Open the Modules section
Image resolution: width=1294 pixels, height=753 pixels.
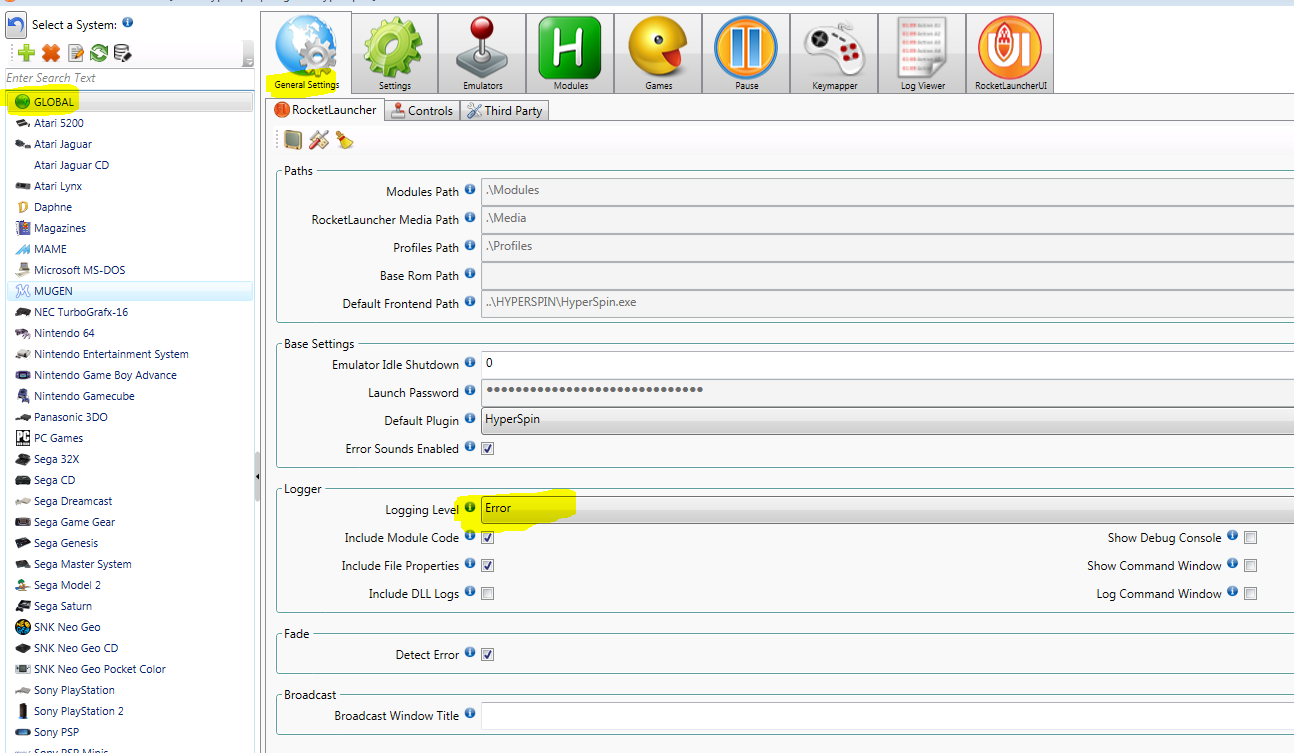click(x=570, y=53)
